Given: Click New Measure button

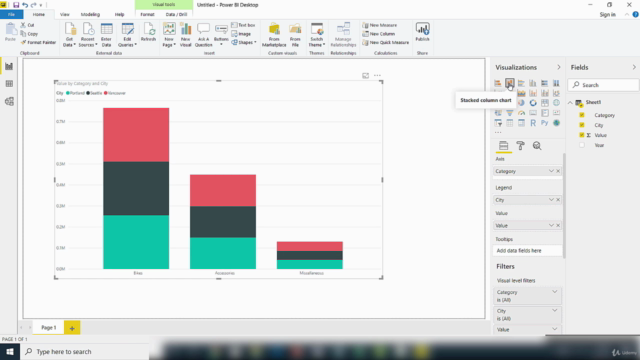Looking at the screenshot, I should pos(380,25).
